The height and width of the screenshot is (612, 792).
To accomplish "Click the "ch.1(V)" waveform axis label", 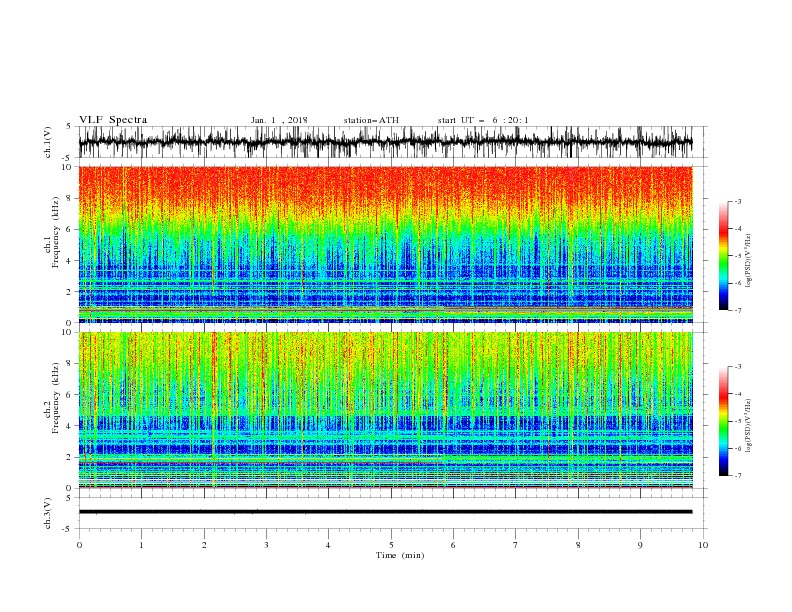I will [x=48, y=142].
